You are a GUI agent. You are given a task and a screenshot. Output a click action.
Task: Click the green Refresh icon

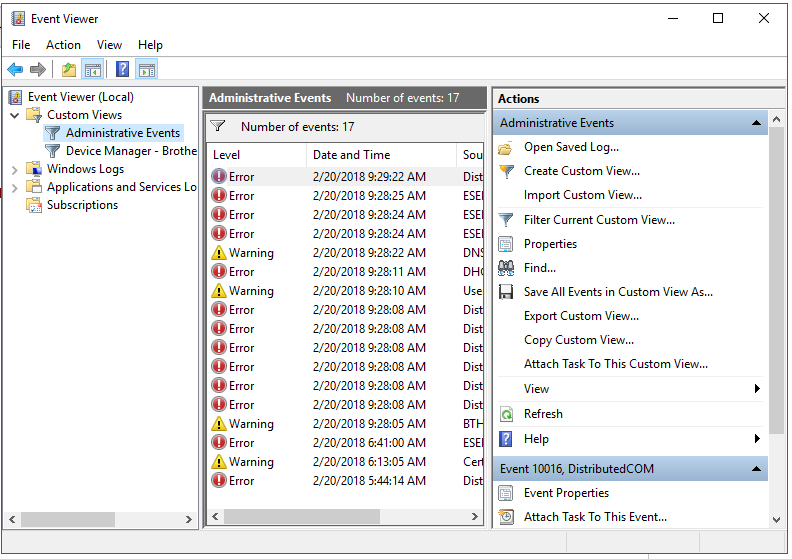[506, 414]
